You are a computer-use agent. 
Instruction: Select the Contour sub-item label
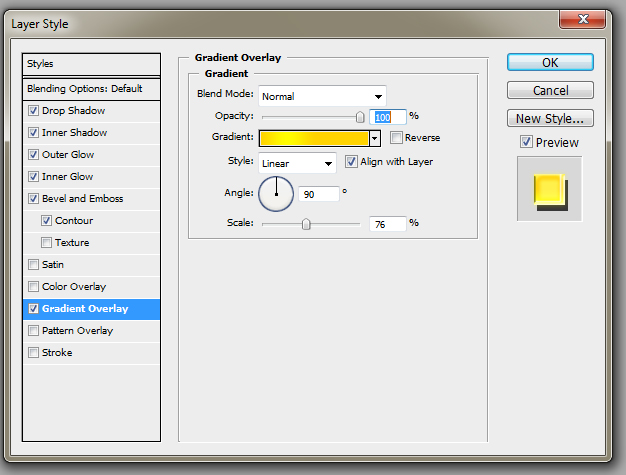[74, 220]
